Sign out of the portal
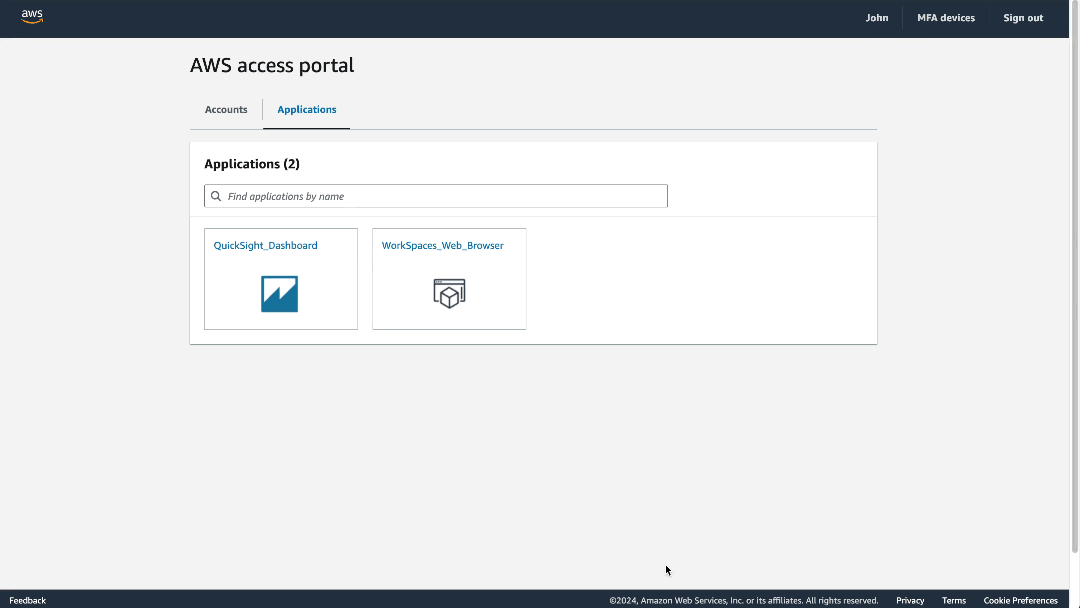Screen dimensions: 1080x608 tap(1023, 18)
